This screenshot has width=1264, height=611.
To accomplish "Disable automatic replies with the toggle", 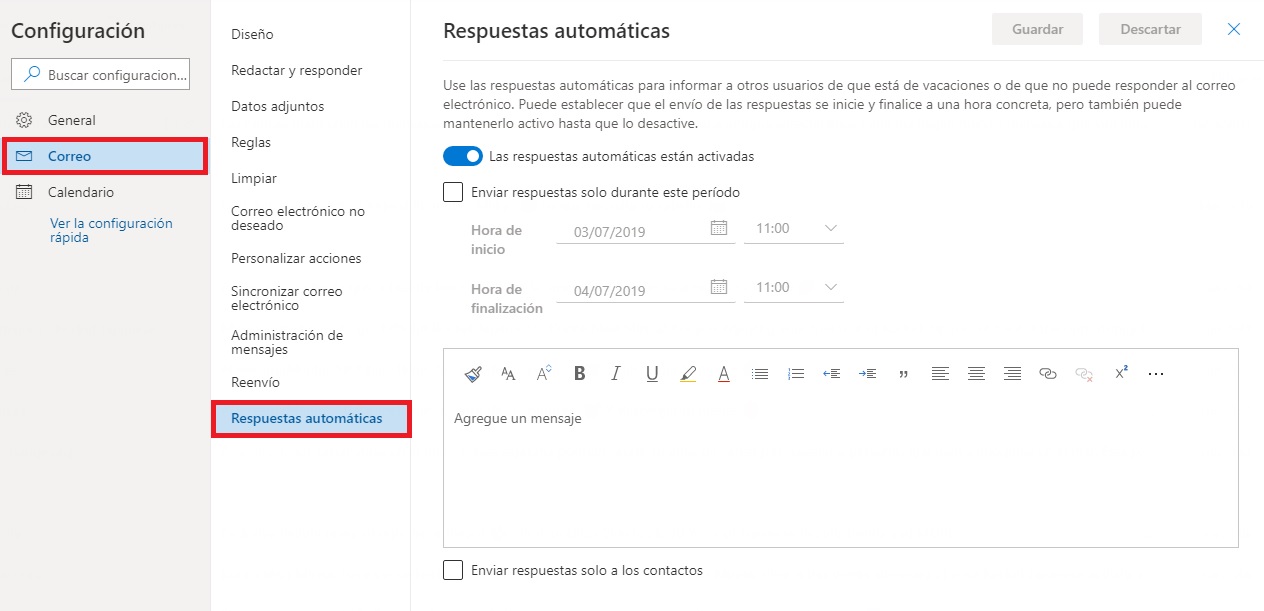I will click(462, 156).
